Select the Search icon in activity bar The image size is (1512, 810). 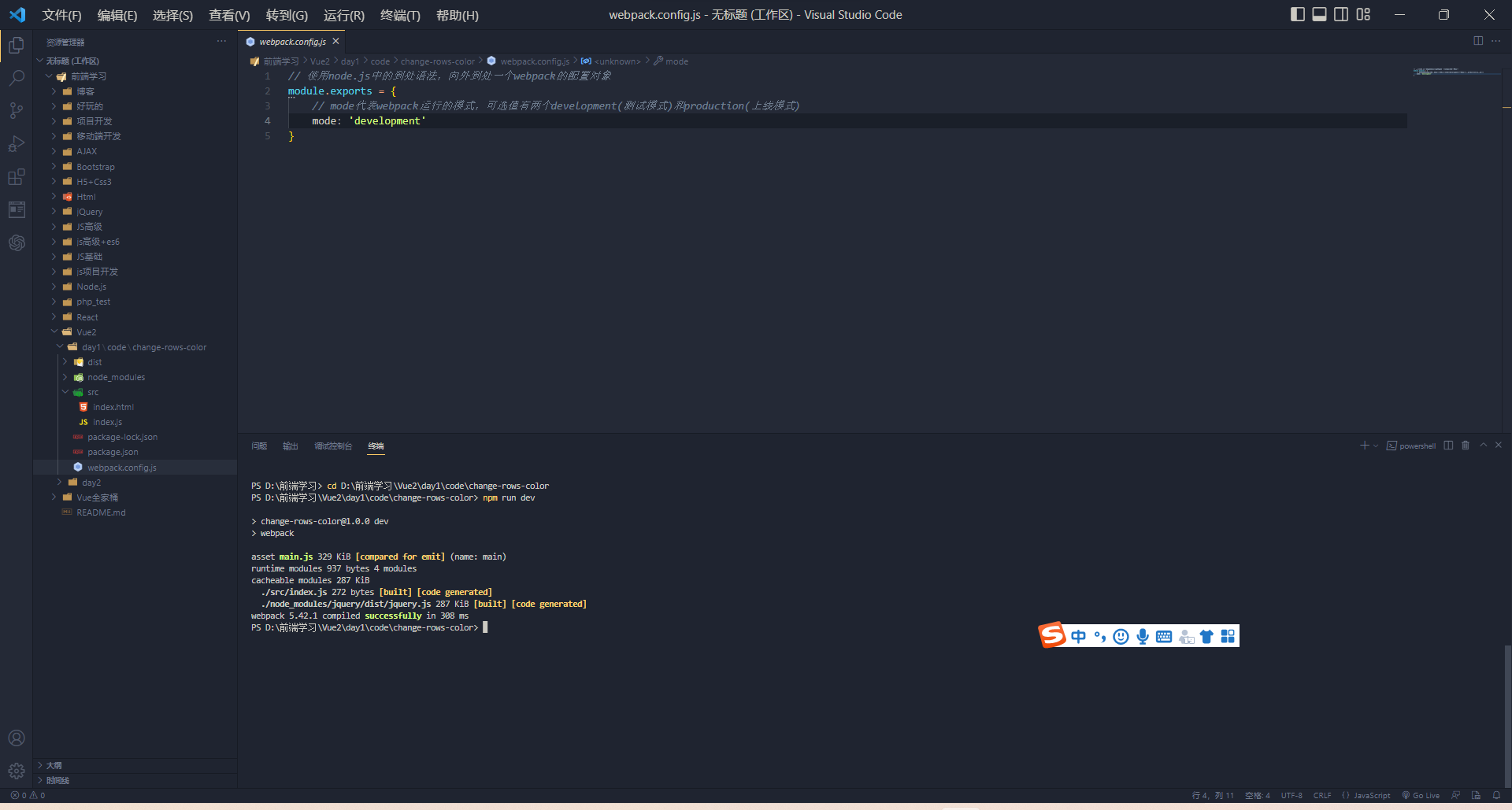[x=17, y=78]
